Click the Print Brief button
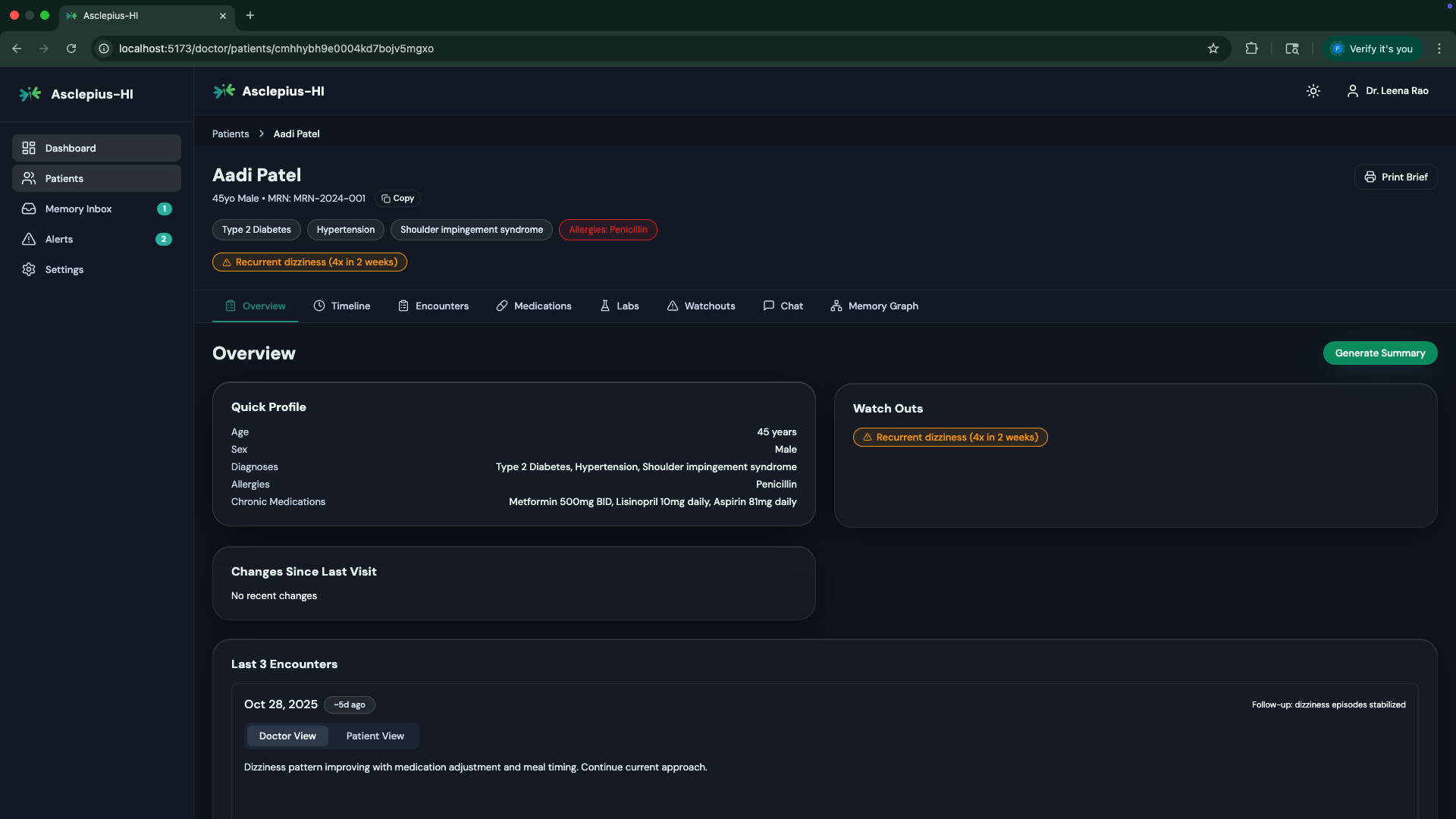The image size is (1456, 819). coord(1395,177)
